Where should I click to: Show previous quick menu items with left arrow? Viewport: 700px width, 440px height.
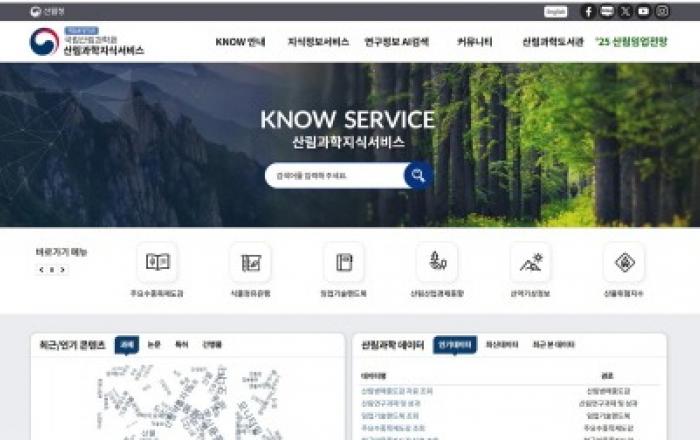42,270
